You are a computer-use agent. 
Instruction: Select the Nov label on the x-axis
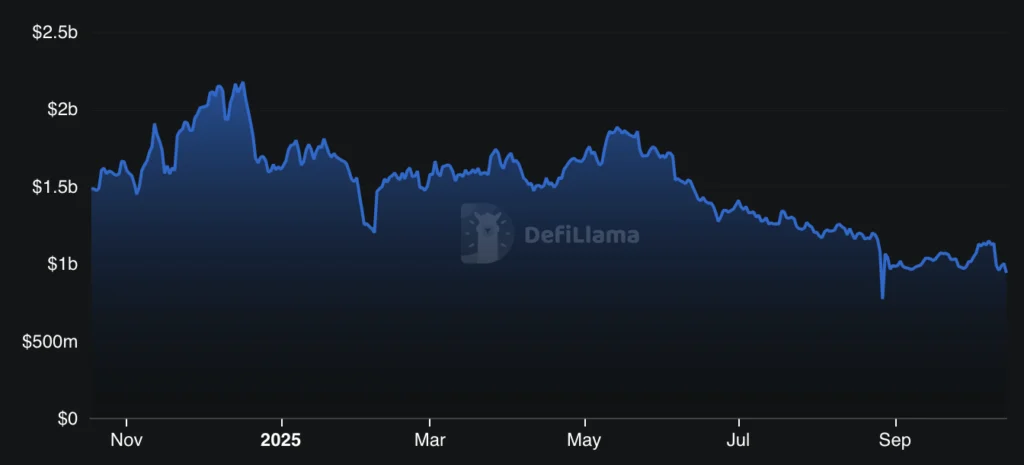pyautogui.click(x=126, y=440)
